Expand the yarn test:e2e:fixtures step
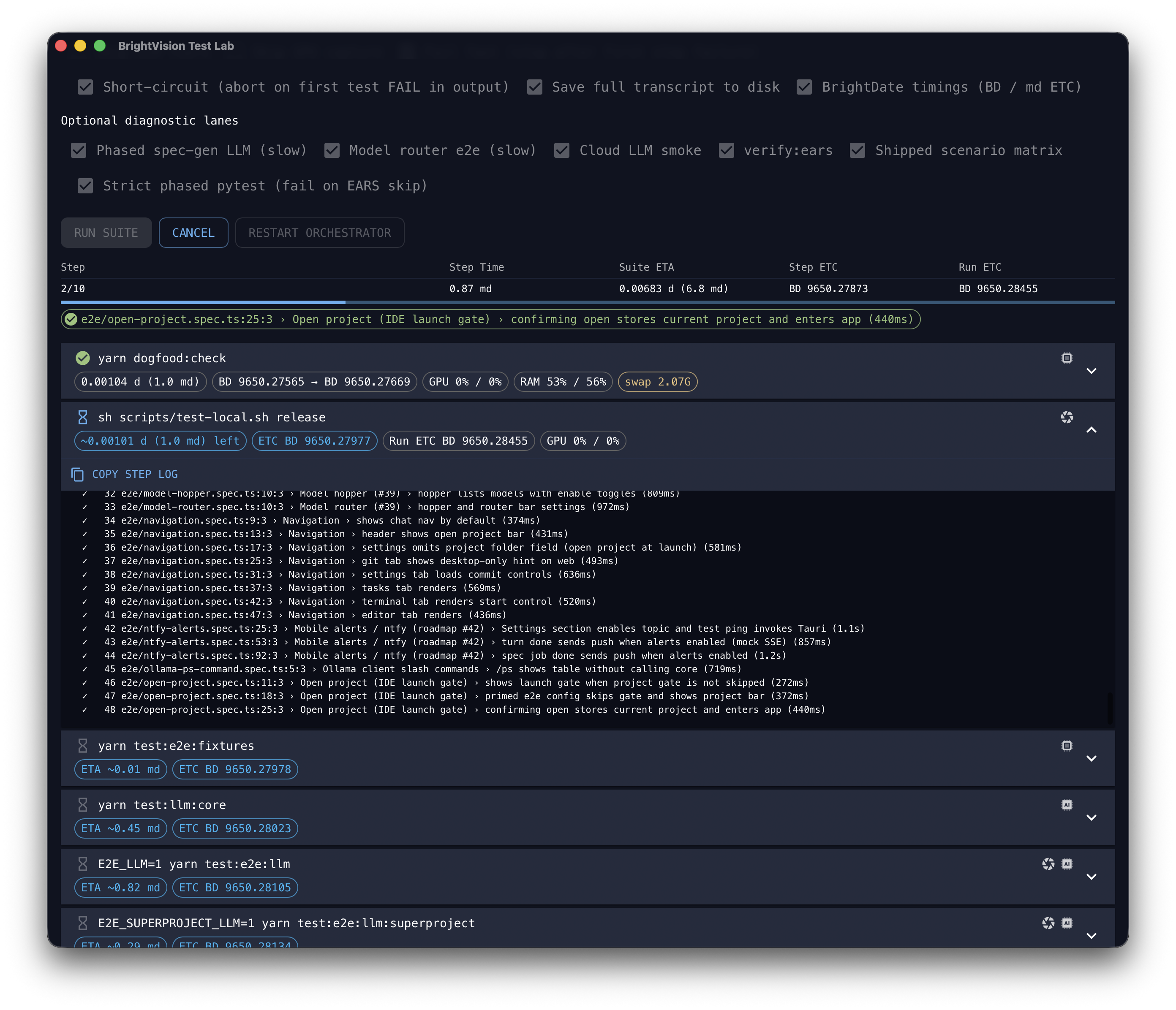1176x1010 pixels. click(1091, 758)
